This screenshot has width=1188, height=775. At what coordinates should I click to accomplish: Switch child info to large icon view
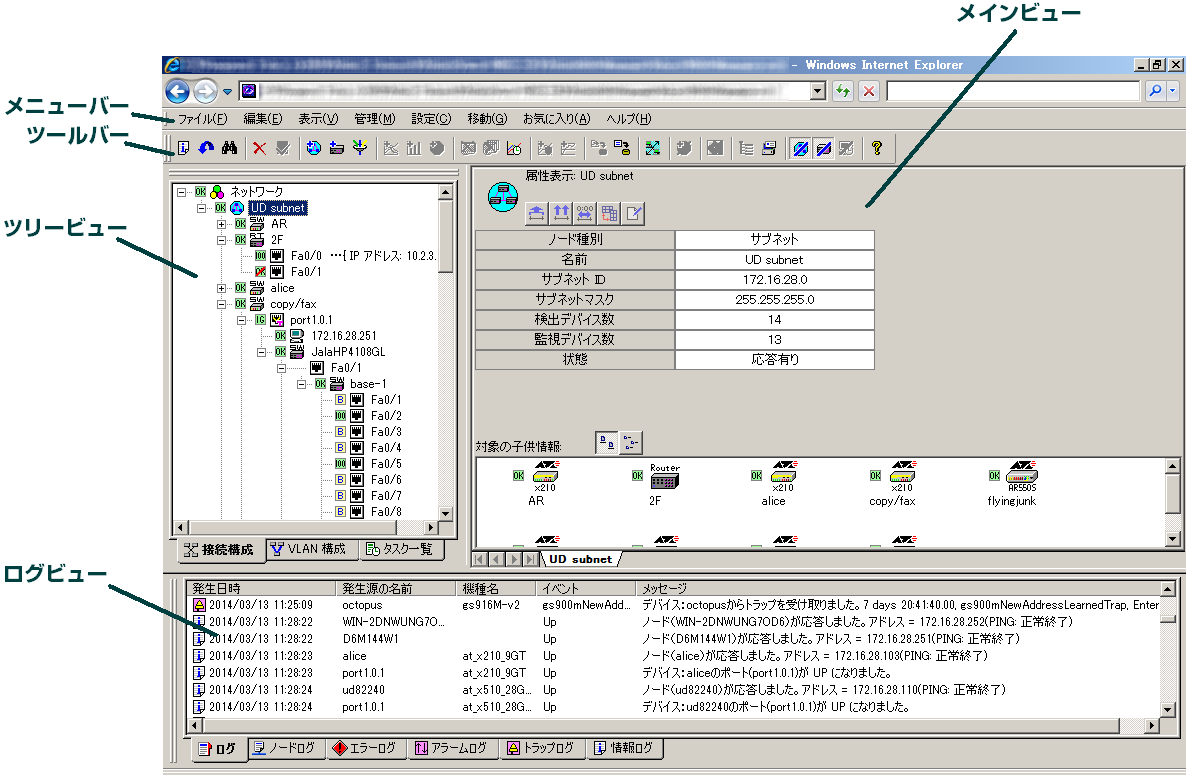606,442
